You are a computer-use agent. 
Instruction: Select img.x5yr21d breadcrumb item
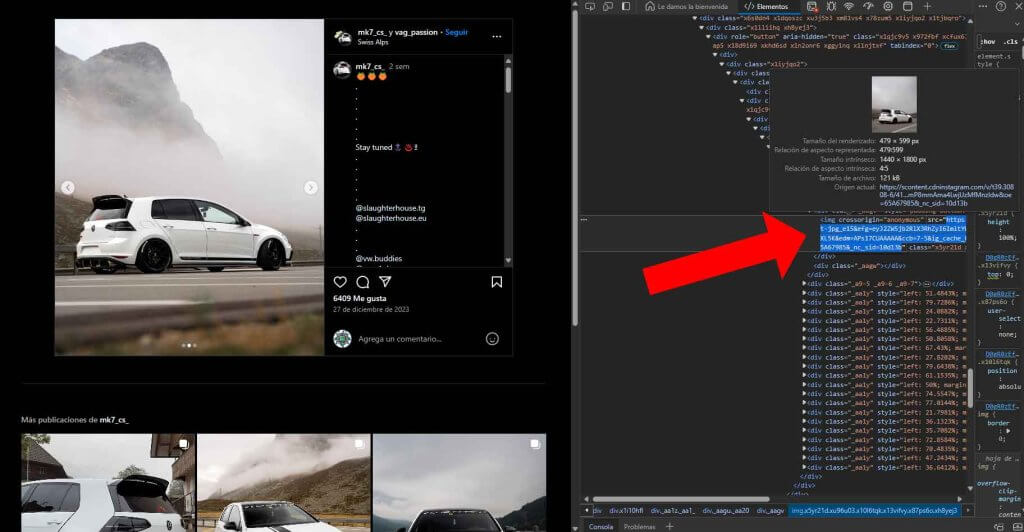(x=874, y=510)
